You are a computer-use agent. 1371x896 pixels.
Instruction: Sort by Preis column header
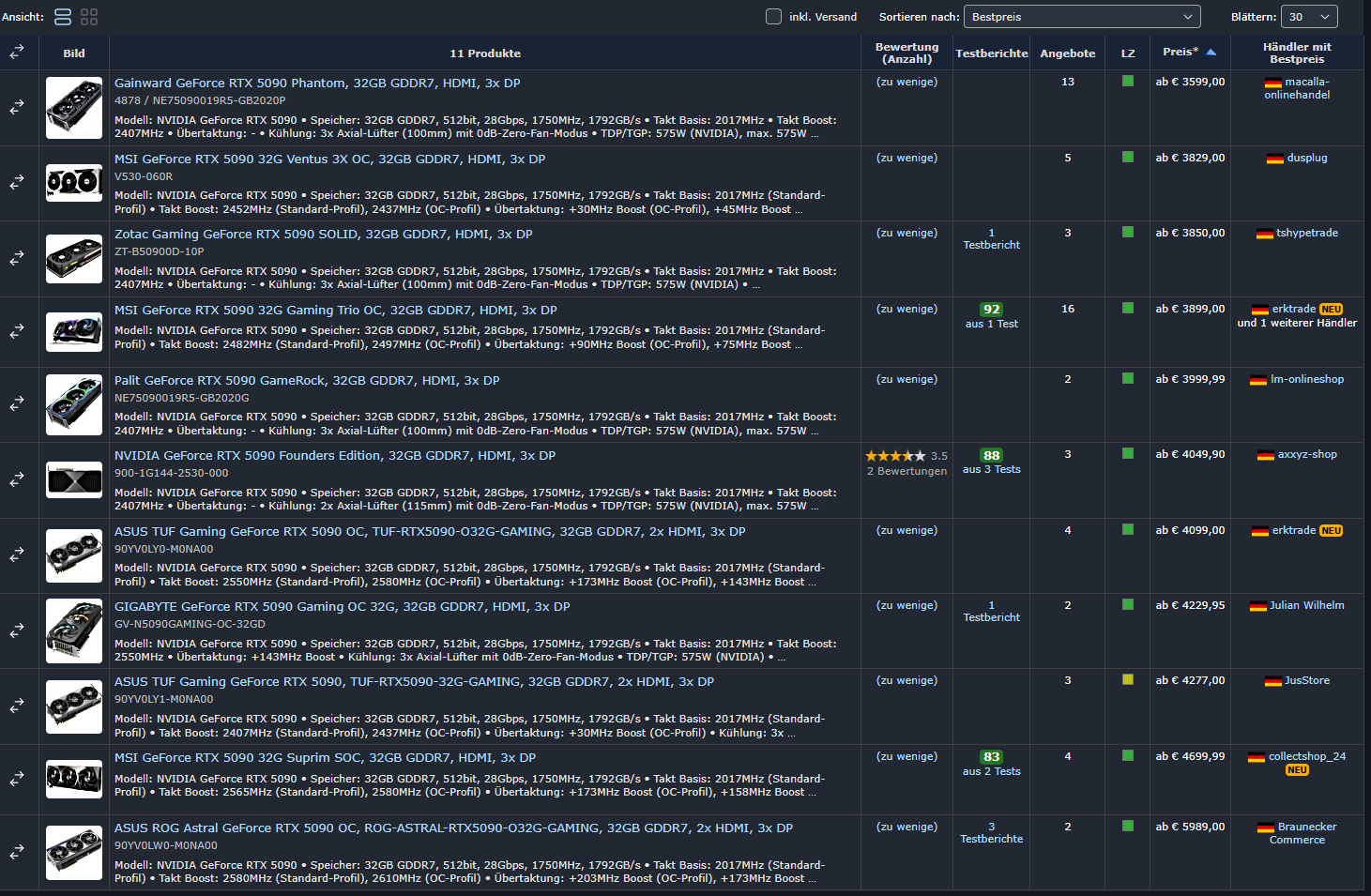click(x=1181, y=53)
